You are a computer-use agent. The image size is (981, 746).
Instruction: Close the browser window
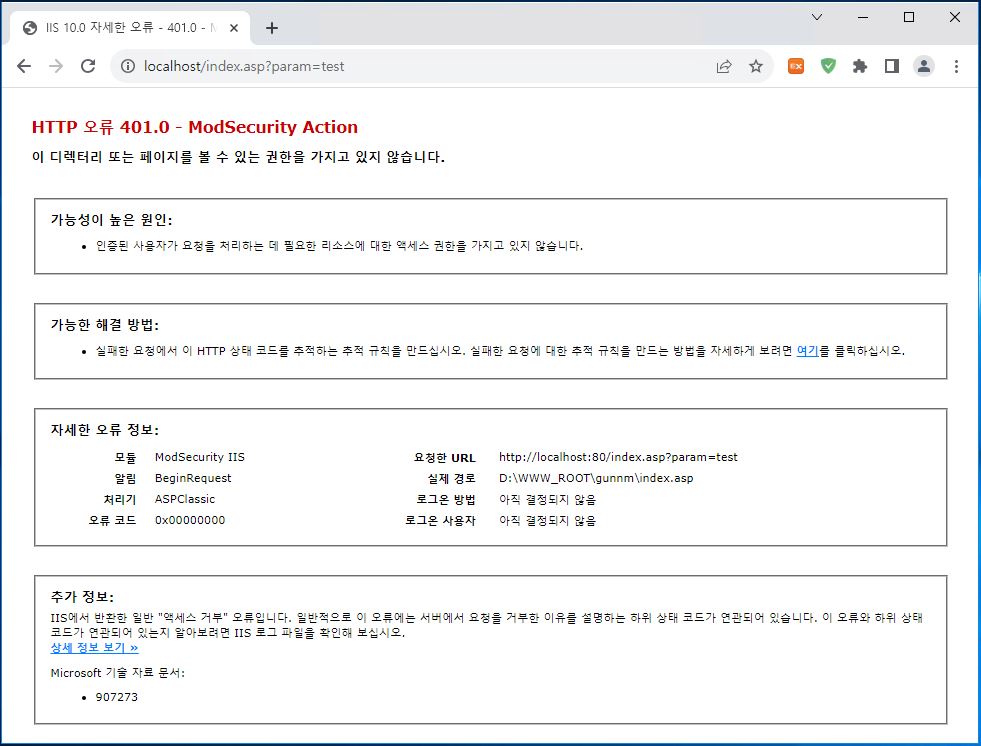[x=955, y=17]
